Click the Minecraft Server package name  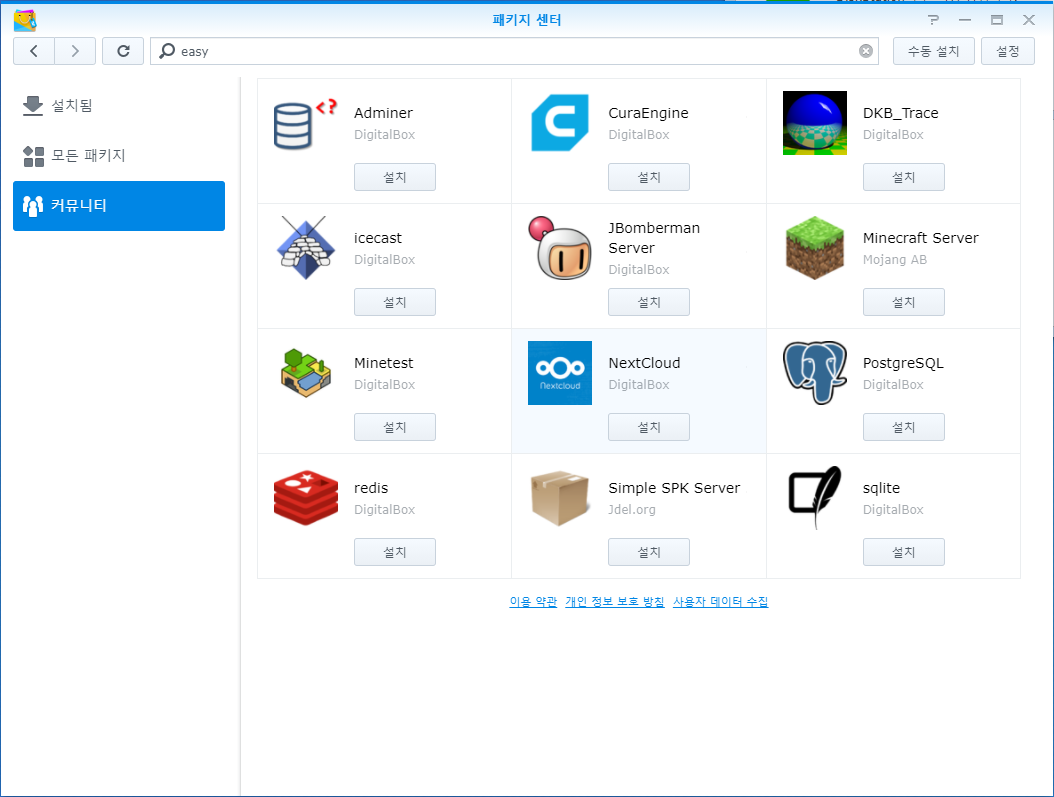coord(920,238)
